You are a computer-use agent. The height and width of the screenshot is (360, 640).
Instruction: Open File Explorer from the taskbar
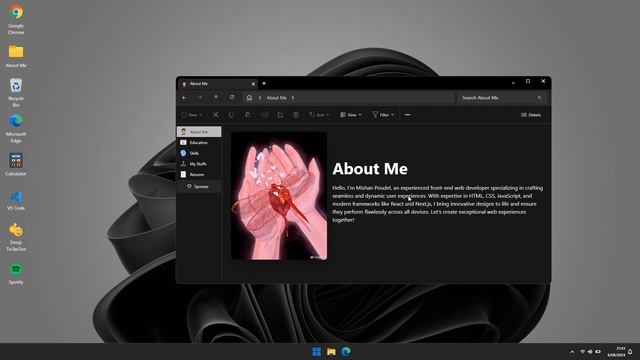[x=331, y=351]
